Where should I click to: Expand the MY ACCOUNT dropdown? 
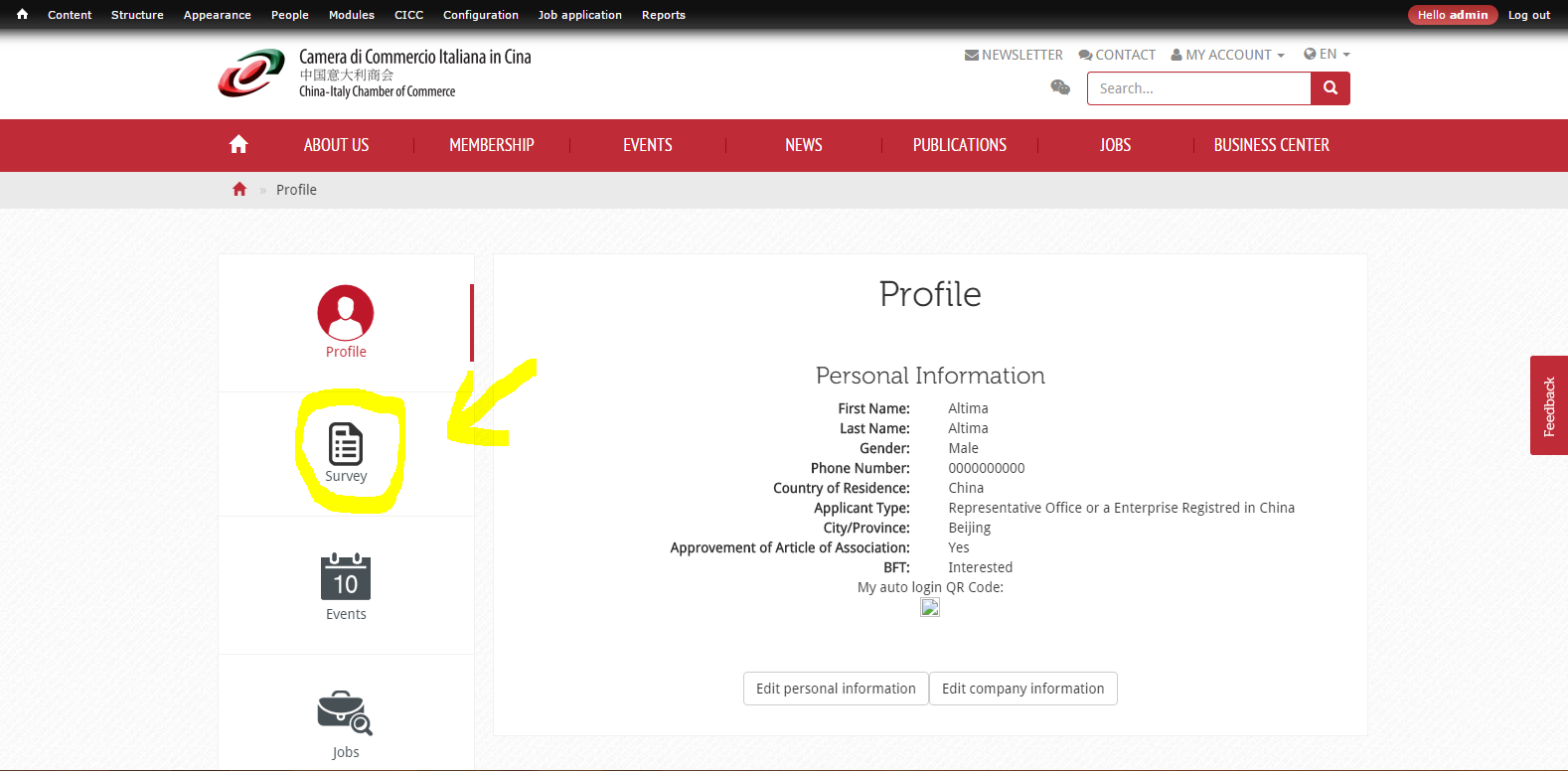(x=1228, y=55)
